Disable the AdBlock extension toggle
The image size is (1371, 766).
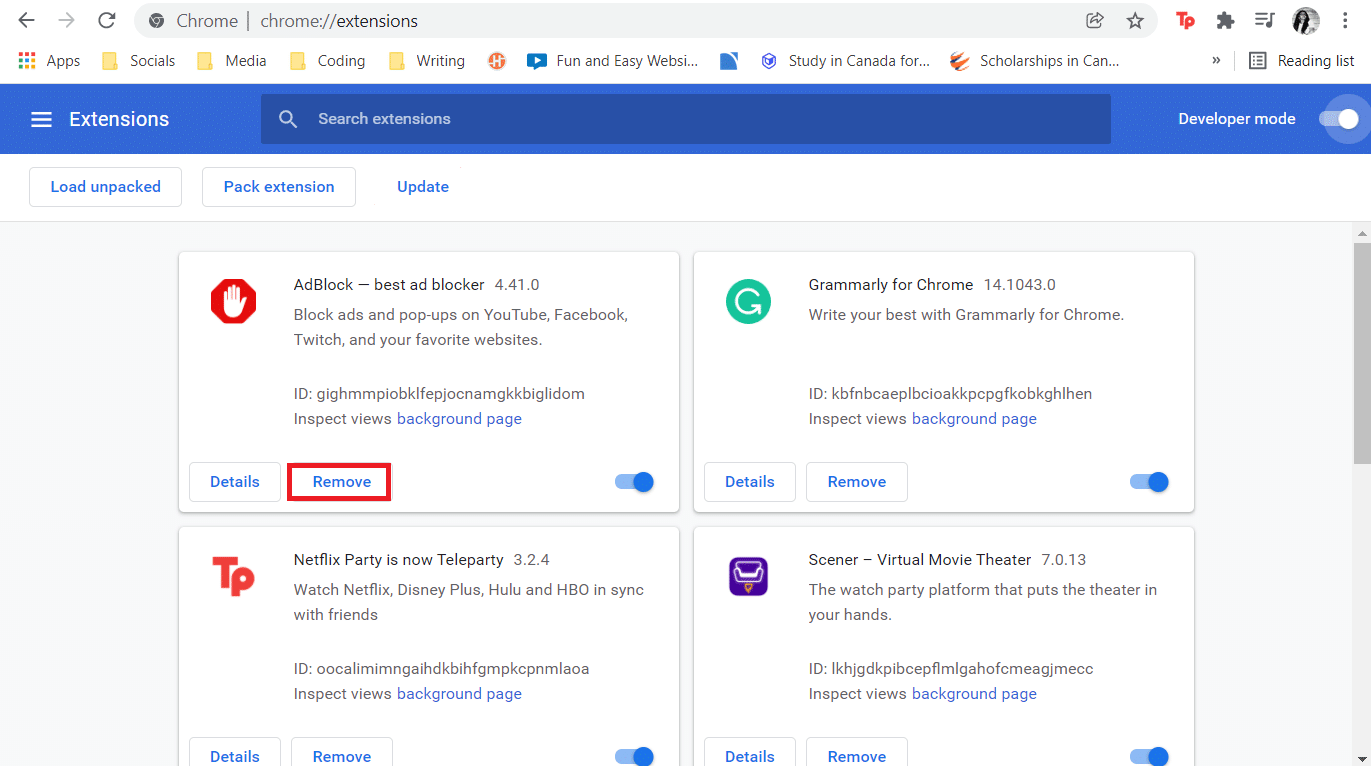[x=634, y=482]
